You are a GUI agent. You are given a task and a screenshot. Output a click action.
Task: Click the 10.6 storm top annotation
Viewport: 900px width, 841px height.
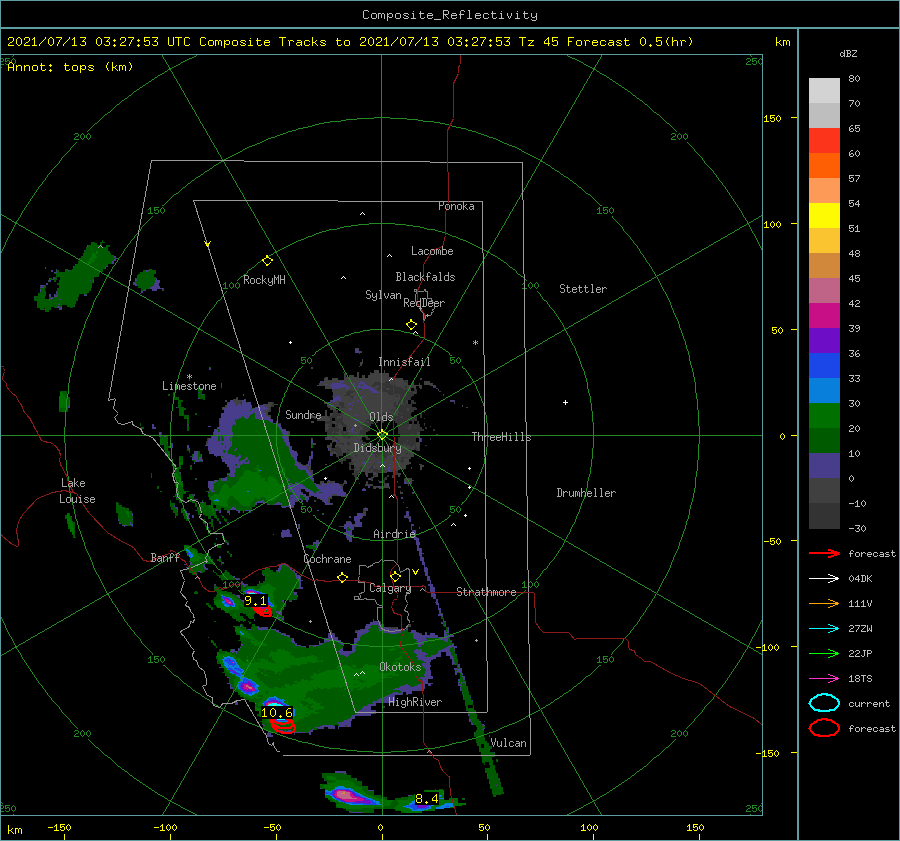277,713
